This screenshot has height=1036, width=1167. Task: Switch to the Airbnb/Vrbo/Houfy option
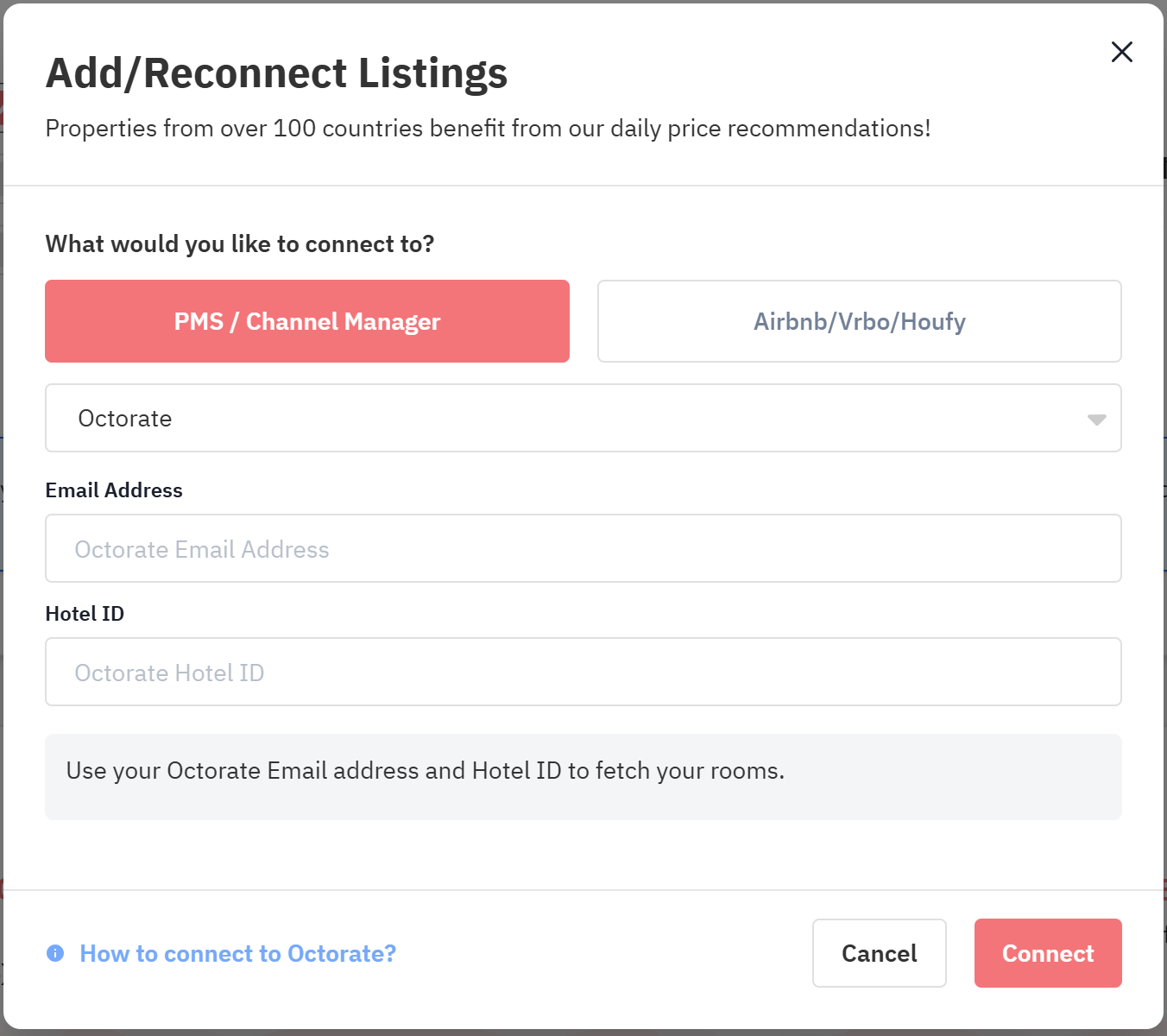(x=859, y=321)
